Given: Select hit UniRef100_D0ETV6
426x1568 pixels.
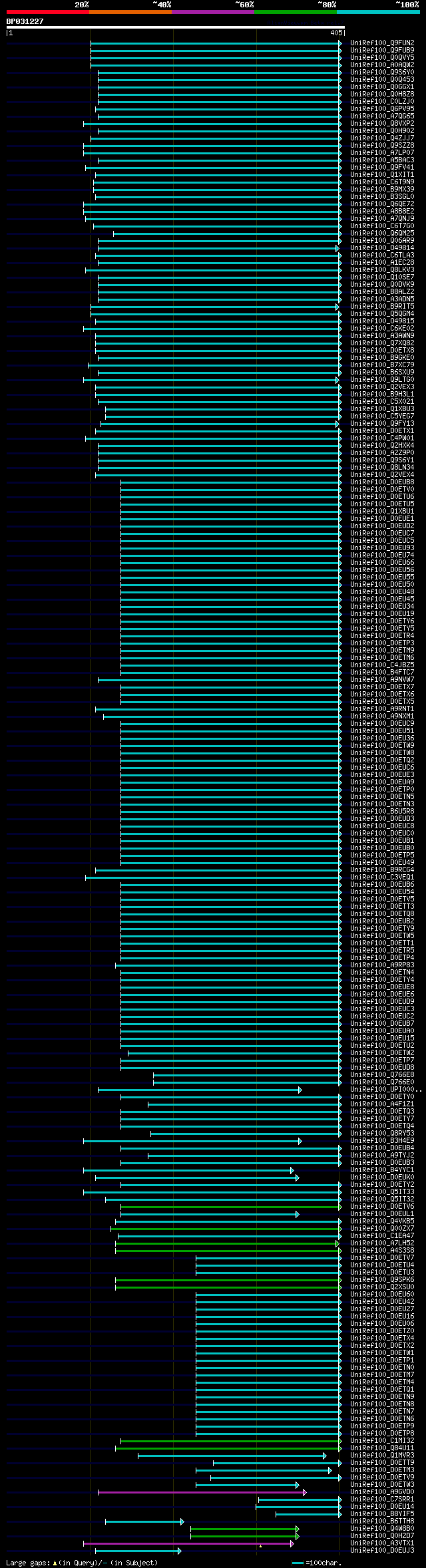Looking at the screenshot, I should click(382, 1207).
